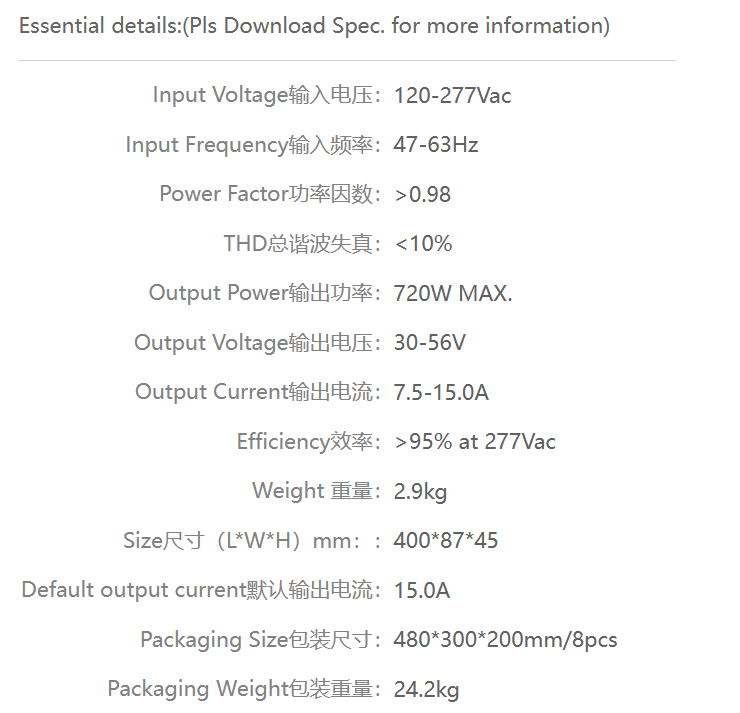Click the 2.9kg weight value
Image resolution: width=740 pixels, height=713 pixels.
click(x=420, y=492)
